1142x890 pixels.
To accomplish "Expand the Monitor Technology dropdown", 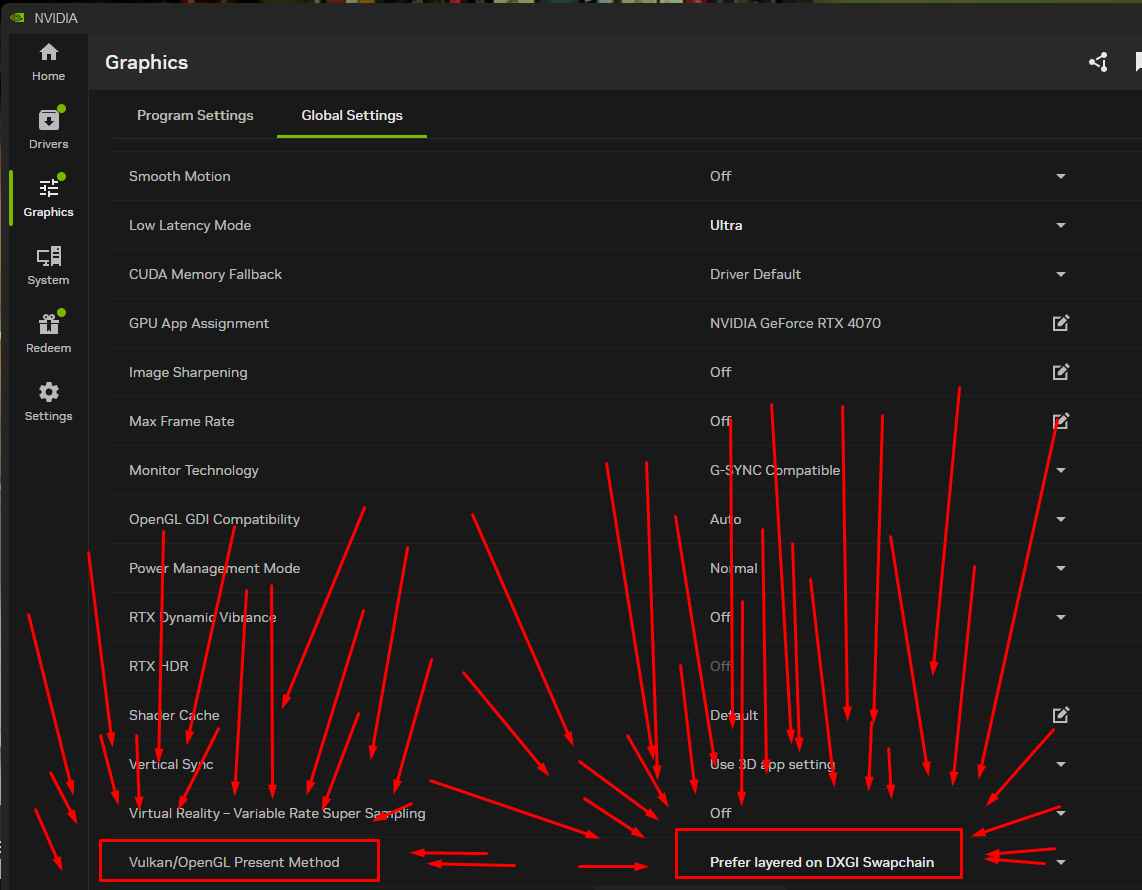I will pyautogui.click(x=1060, y=470).
